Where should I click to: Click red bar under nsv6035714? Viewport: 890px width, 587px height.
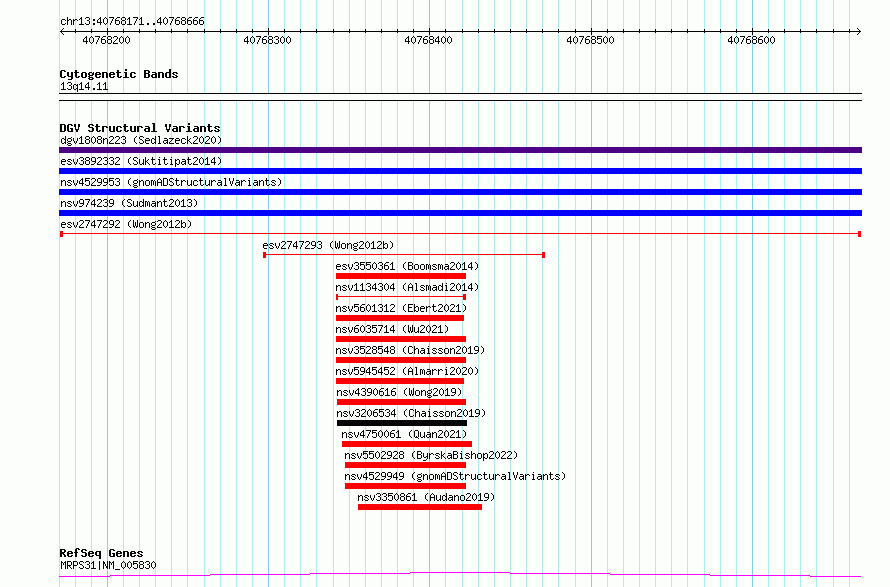(401, 339)
